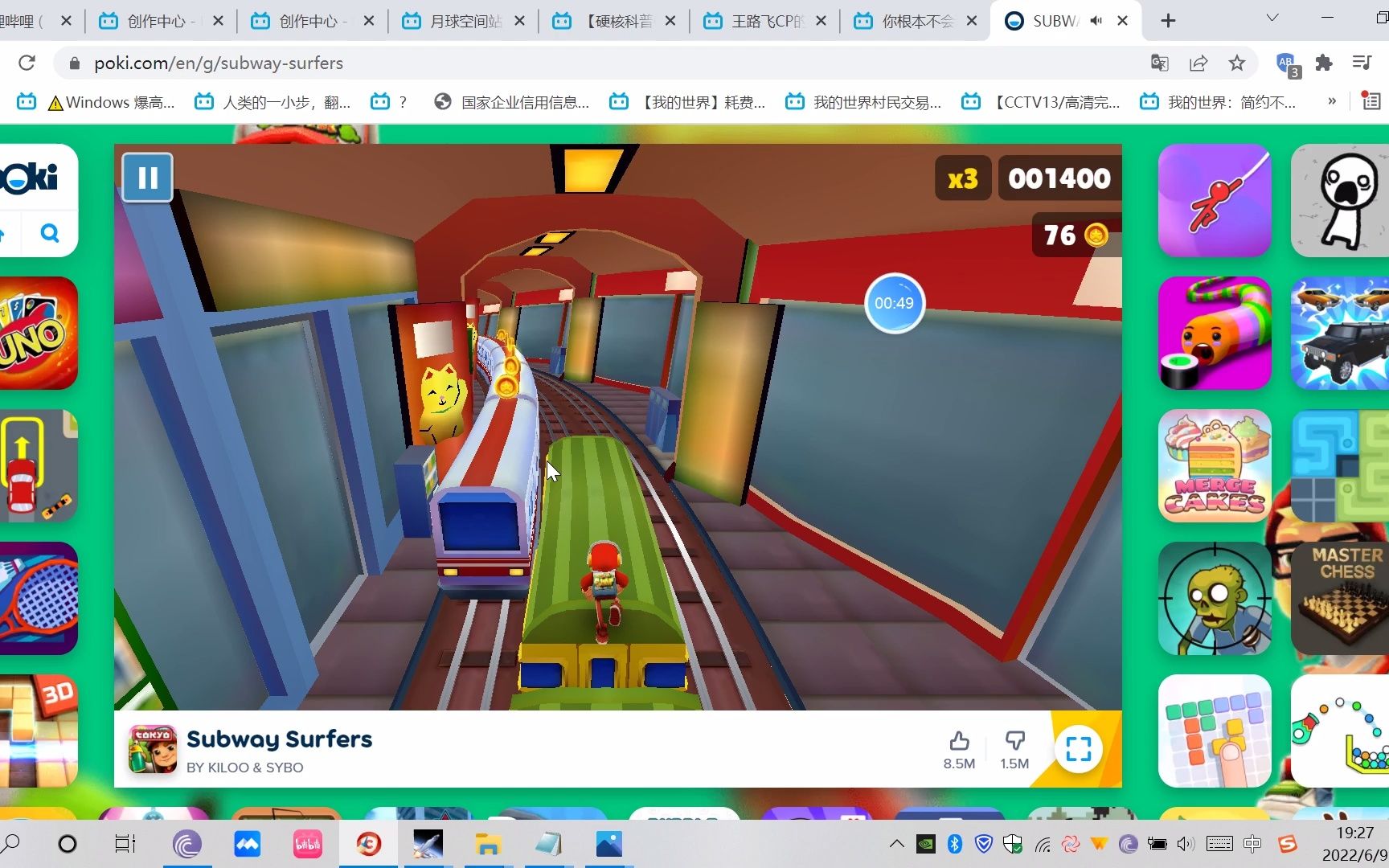Image resolution: width=1389 pixels, height=868 pixels.
Task: Open the 人类的一小步 bookmark
Action: [x=273, y=102]
